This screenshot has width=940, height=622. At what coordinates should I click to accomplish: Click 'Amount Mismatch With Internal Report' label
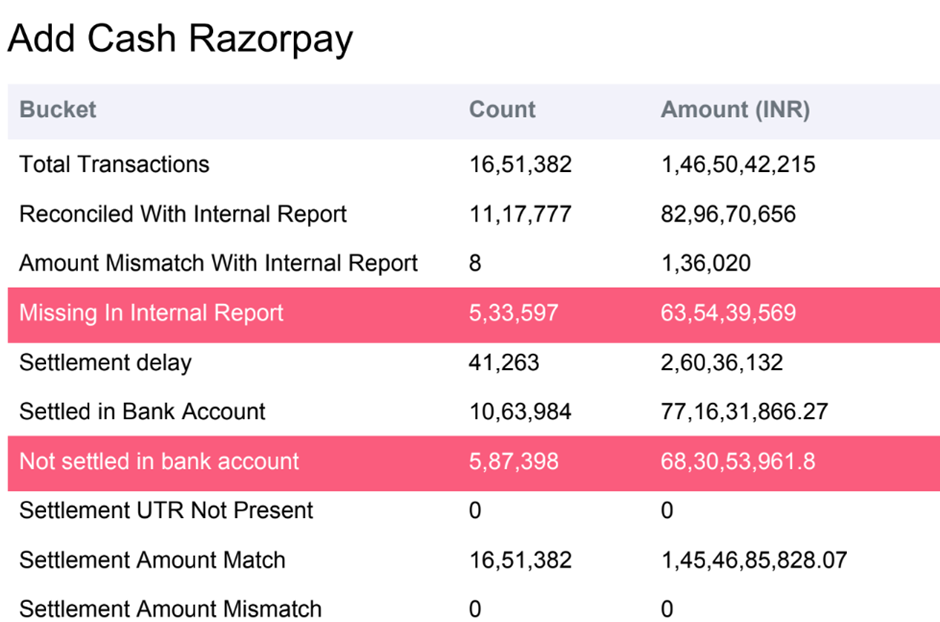[x=218, y=263]
